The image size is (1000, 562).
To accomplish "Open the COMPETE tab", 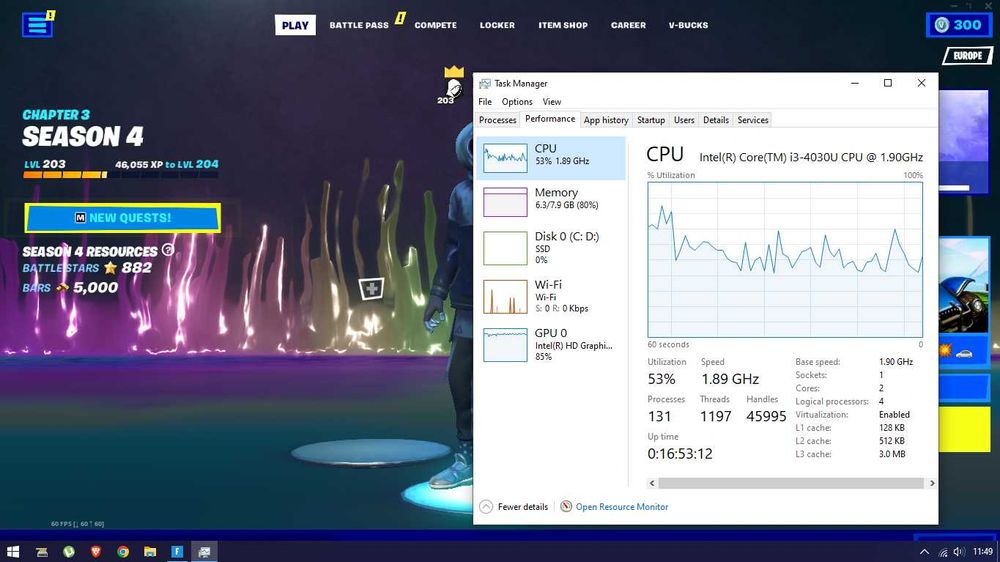I will 436,26.
